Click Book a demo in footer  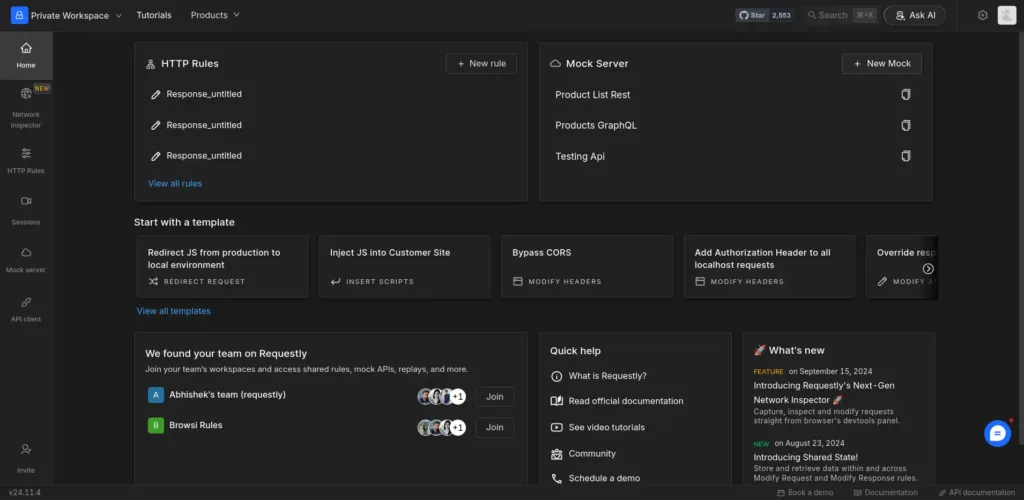point(805,493)
